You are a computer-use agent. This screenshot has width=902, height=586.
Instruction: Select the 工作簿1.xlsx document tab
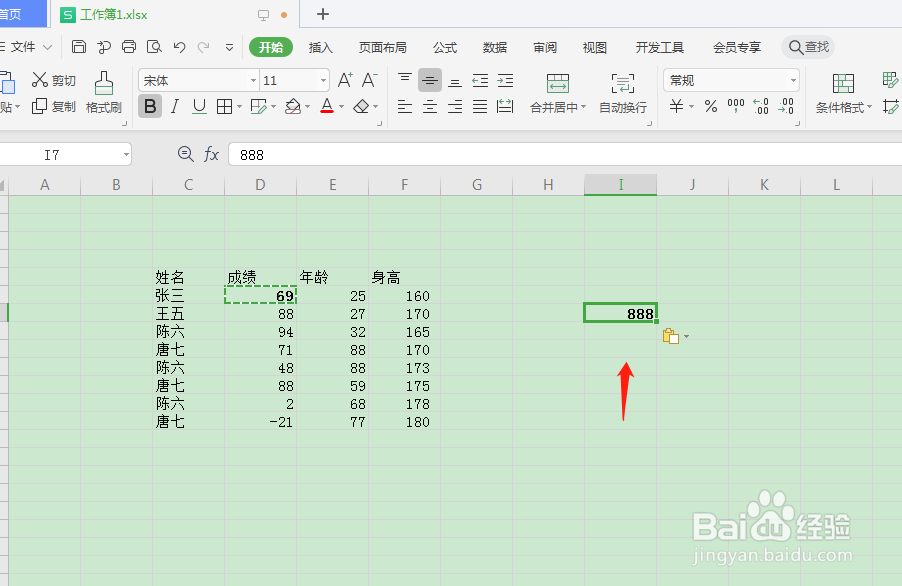(174, 14)
